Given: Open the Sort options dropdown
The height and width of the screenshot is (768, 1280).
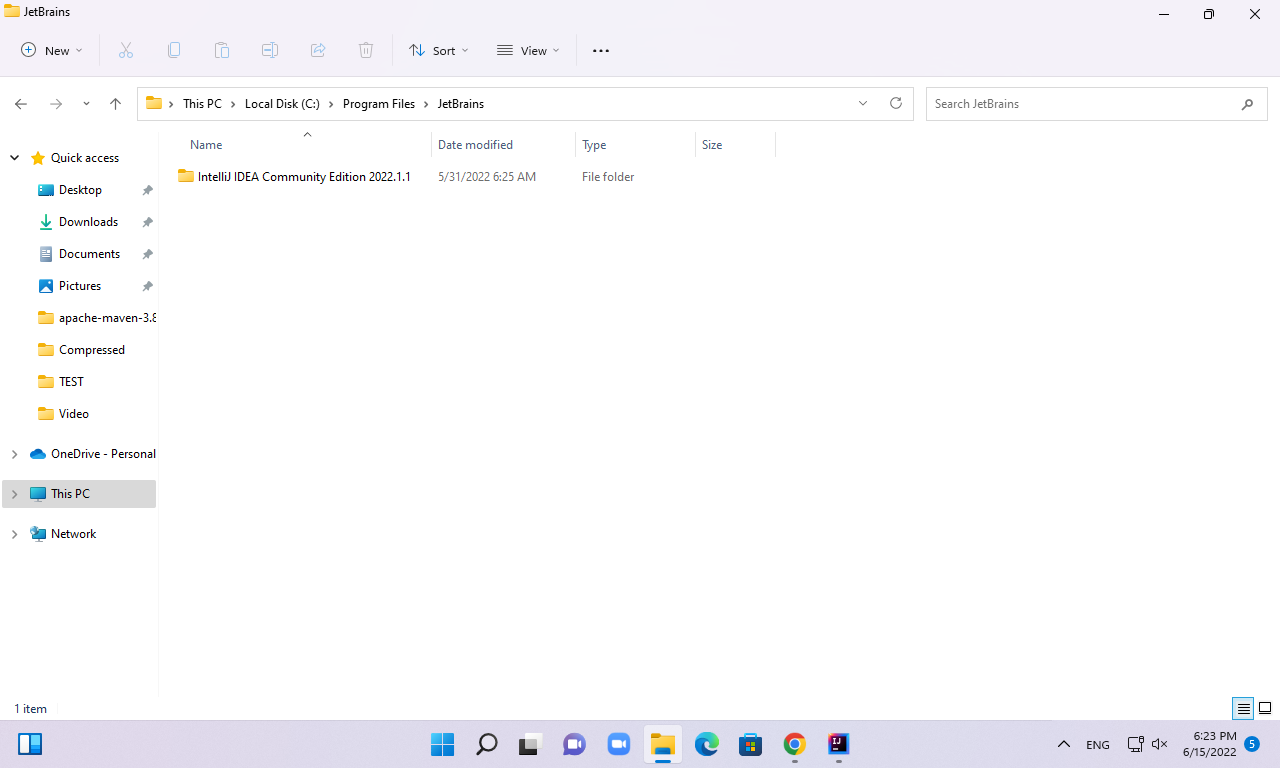Looking at the screenshot, I should coord(439,50).
